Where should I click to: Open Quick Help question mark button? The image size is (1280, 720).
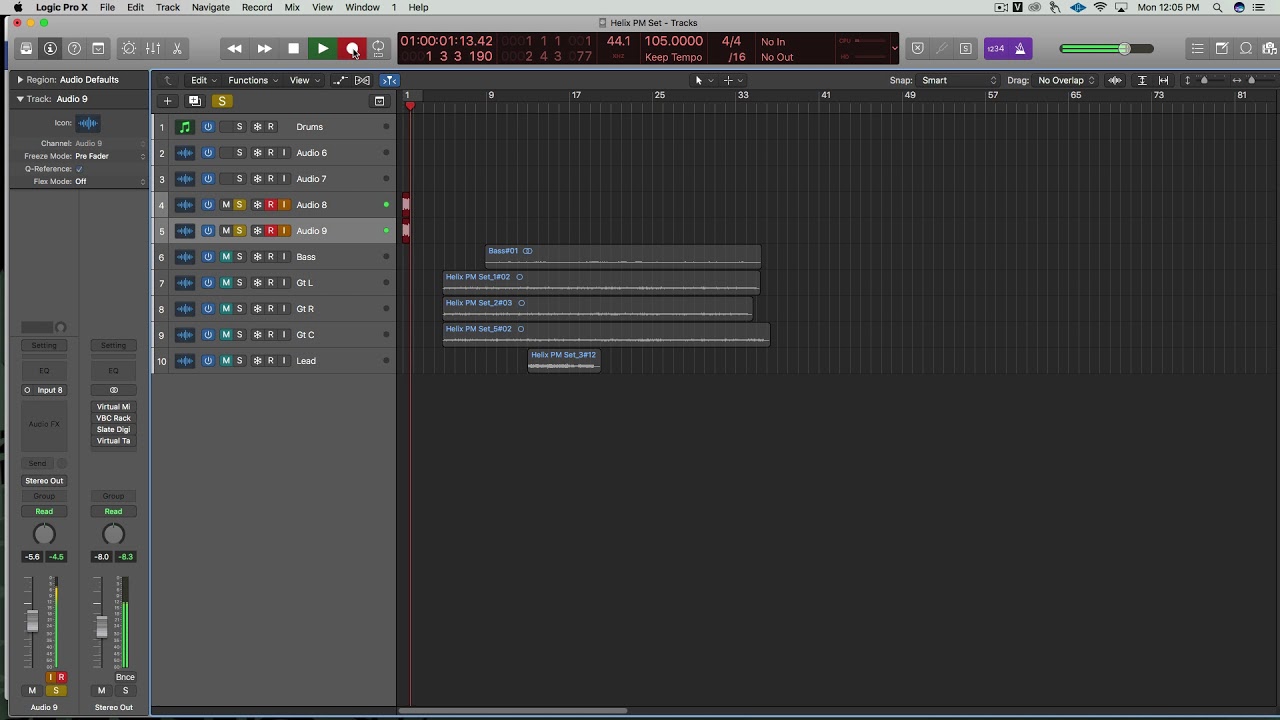(74, 48)
